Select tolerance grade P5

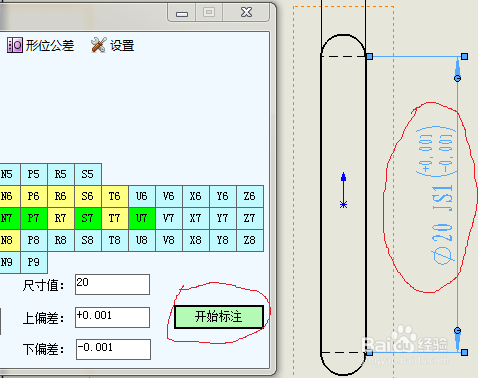(34, 174)
